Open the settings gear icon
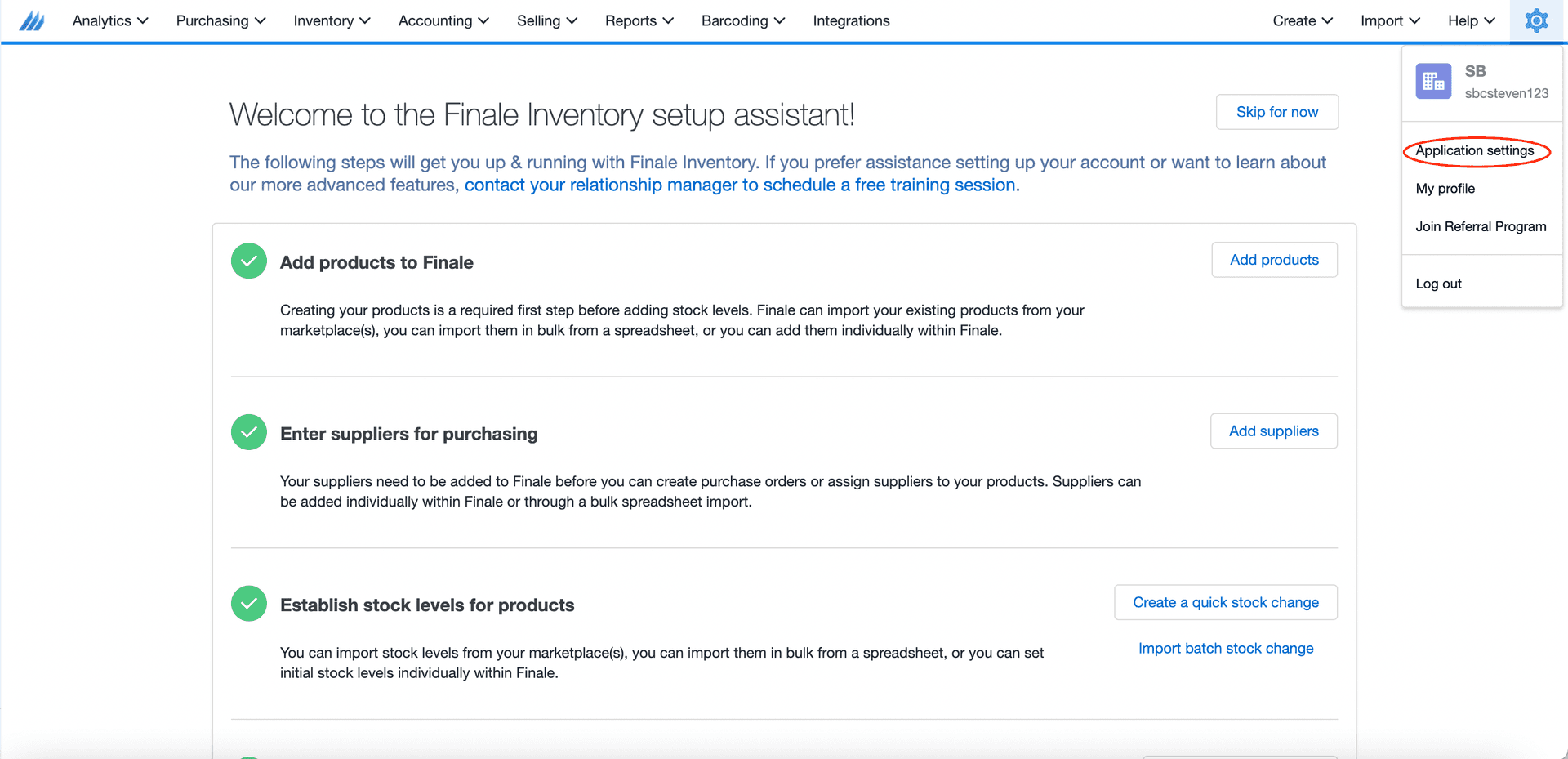Image resolution: width=1568 pixels, height=759 pixels. click(1536, 20)
